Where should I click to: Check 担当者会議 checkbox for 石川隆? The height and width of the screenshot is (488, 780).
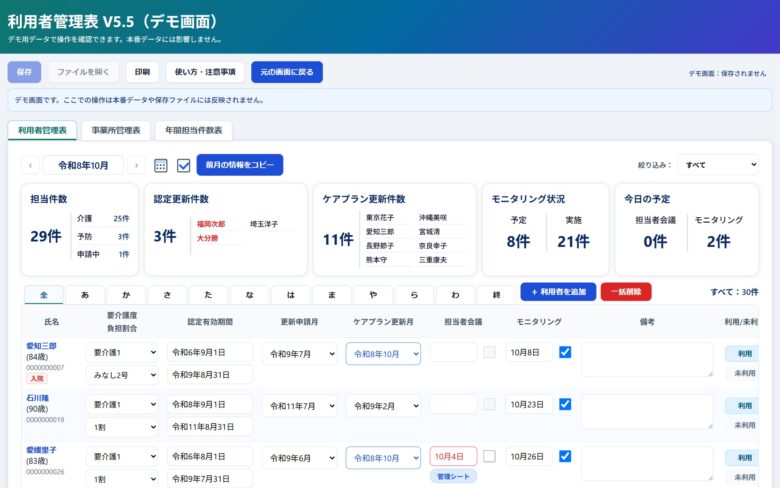(x=489, y=404)
